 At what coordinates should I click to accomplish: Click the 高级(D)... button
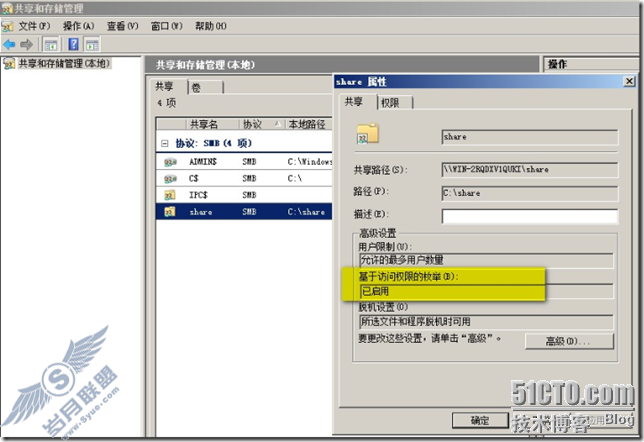(x=569, y=341)
